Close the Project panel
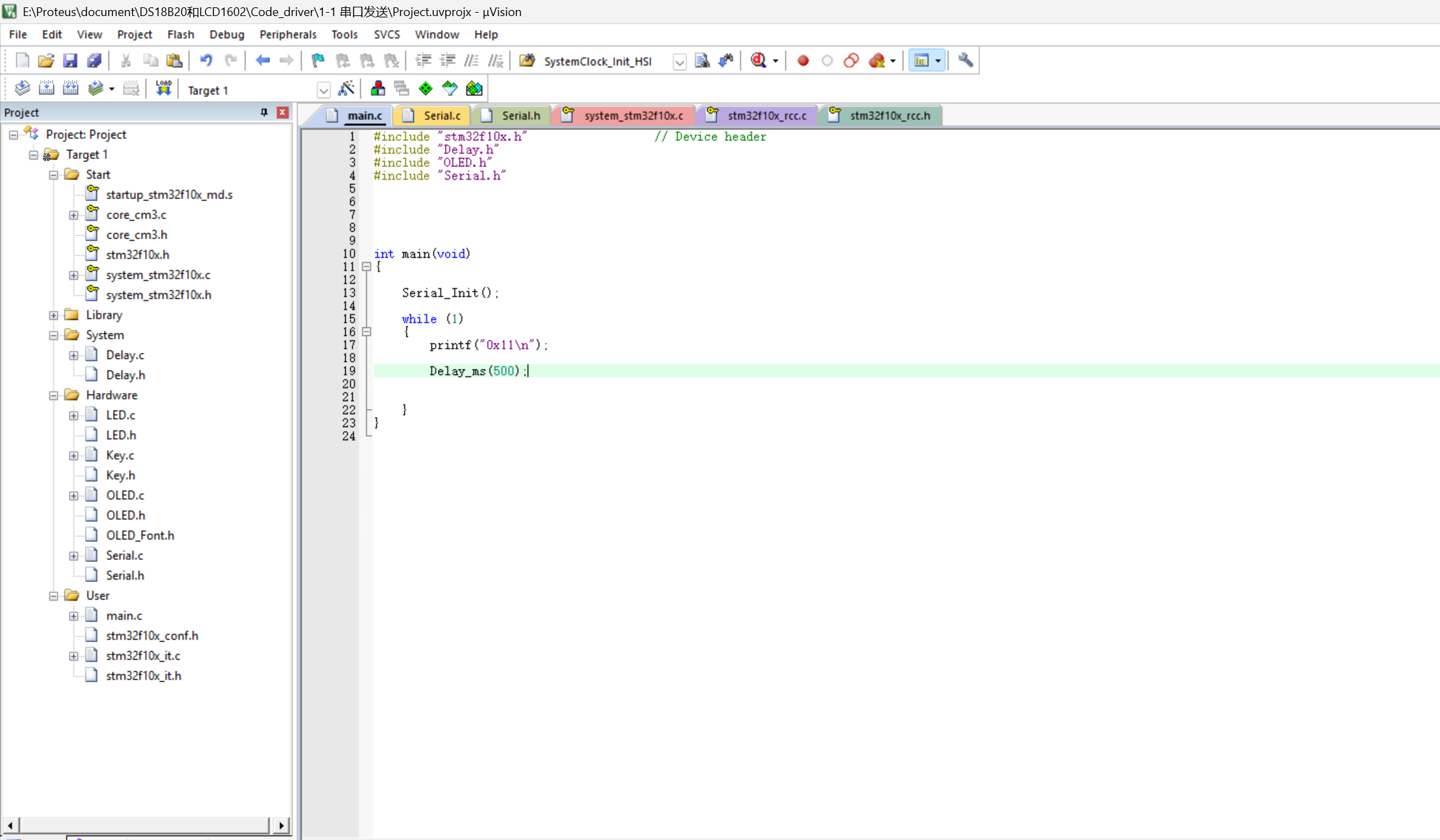 283,112
